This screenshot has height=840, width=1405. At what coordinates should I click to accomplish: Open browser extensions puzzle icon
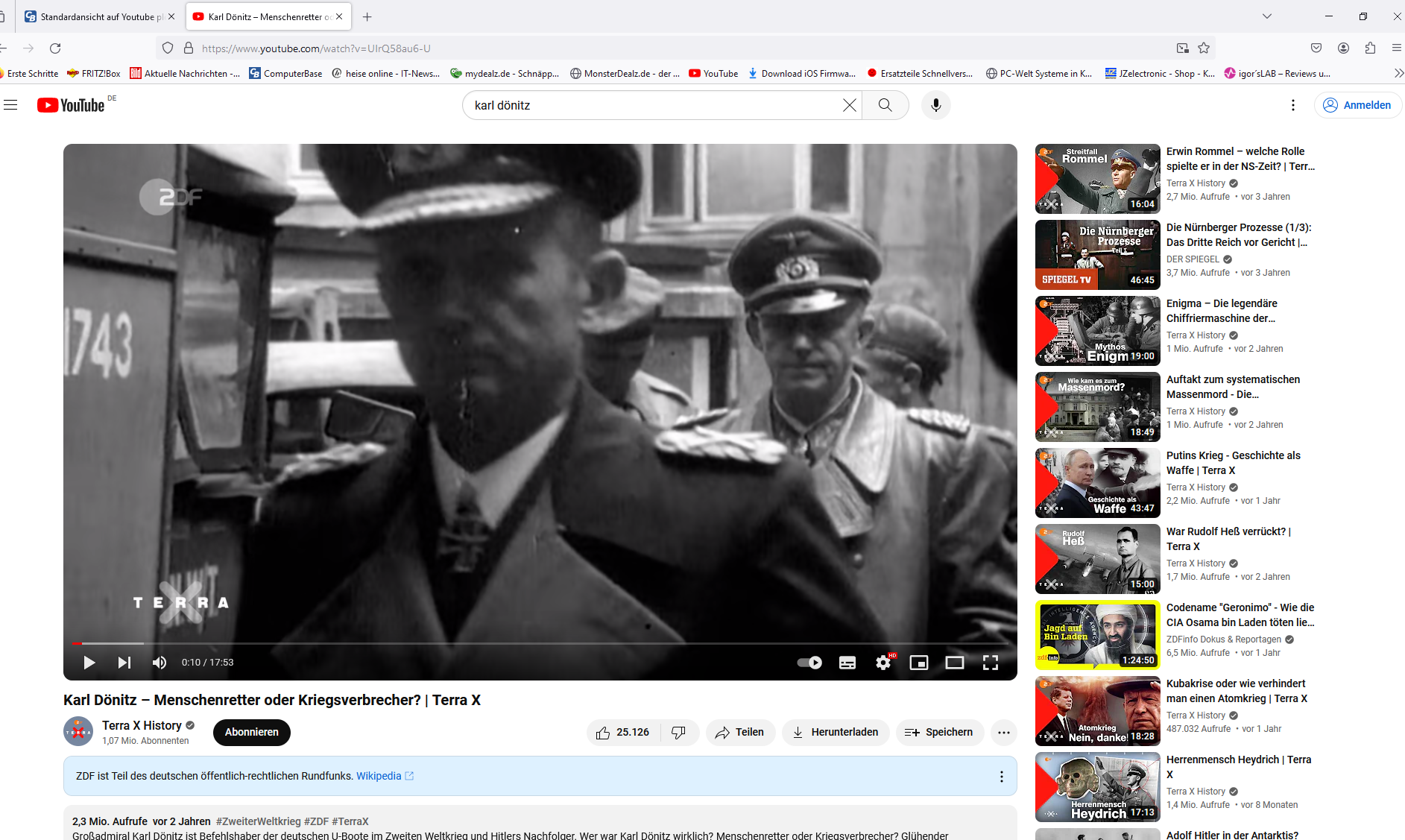[x=1370, y=48]
